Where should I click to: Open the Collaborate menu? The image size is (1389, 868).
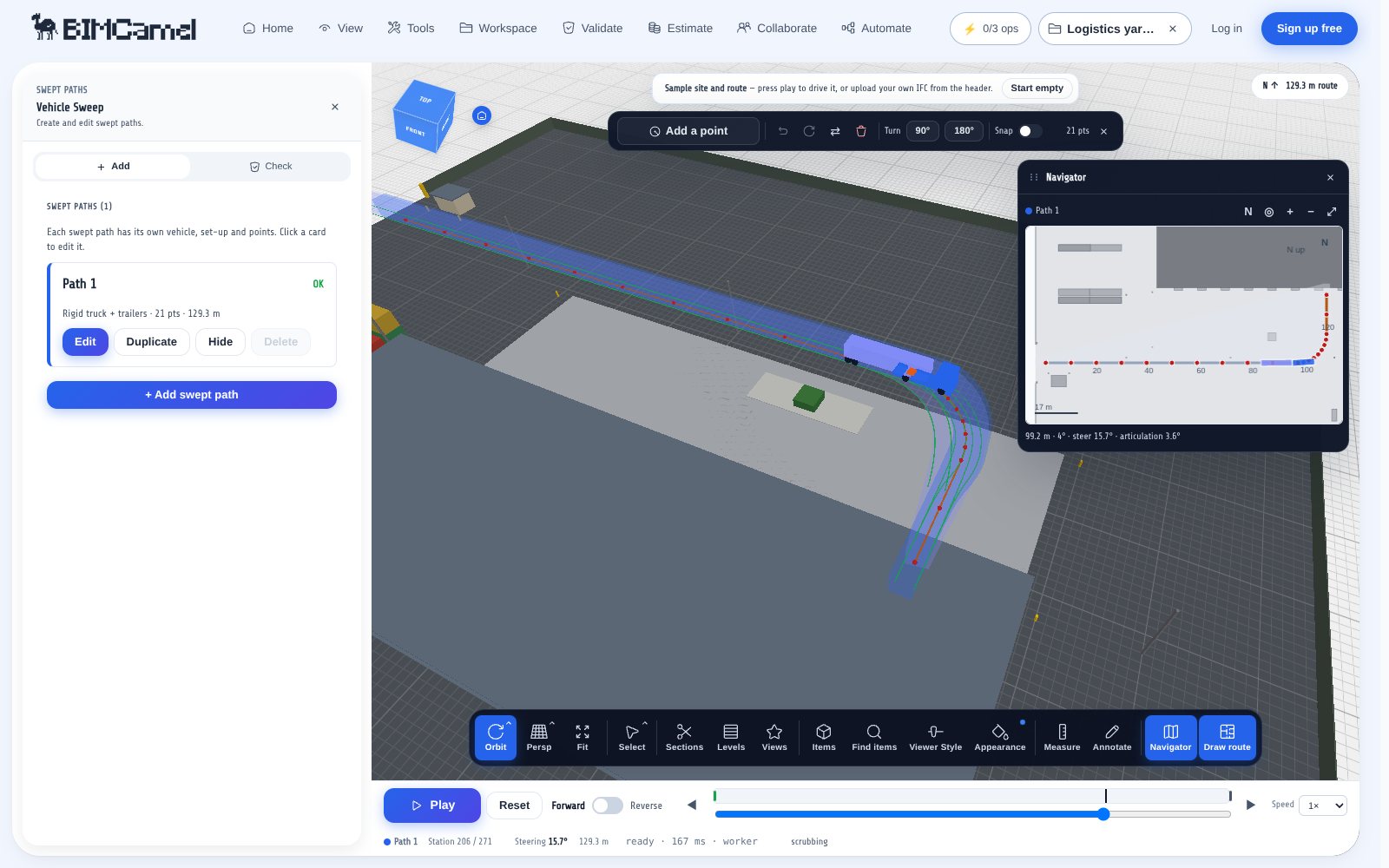pyautogui.click(x=777, y=29)
